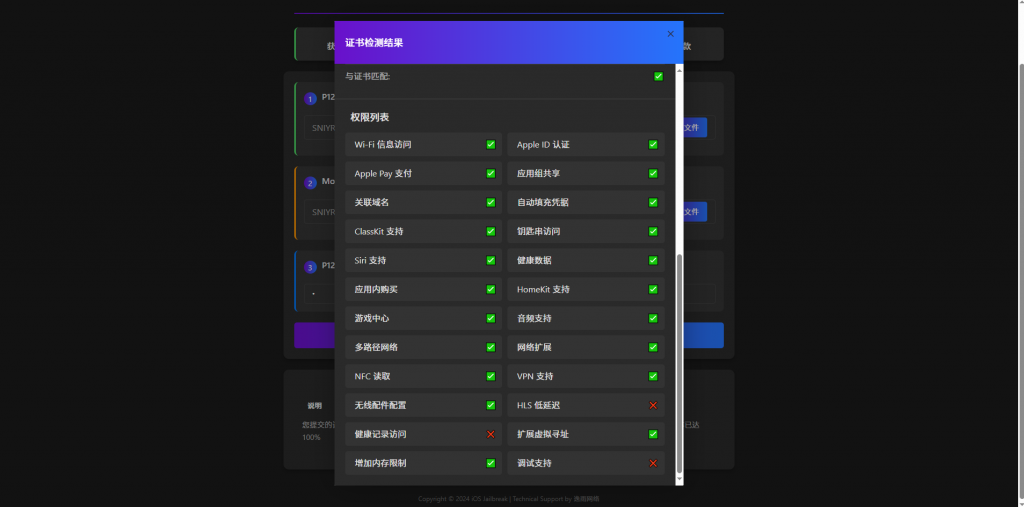Viewport: 1024px width, 507px height.
Task: Click the VPN 支持 check icon
Action: click(652, 376)
